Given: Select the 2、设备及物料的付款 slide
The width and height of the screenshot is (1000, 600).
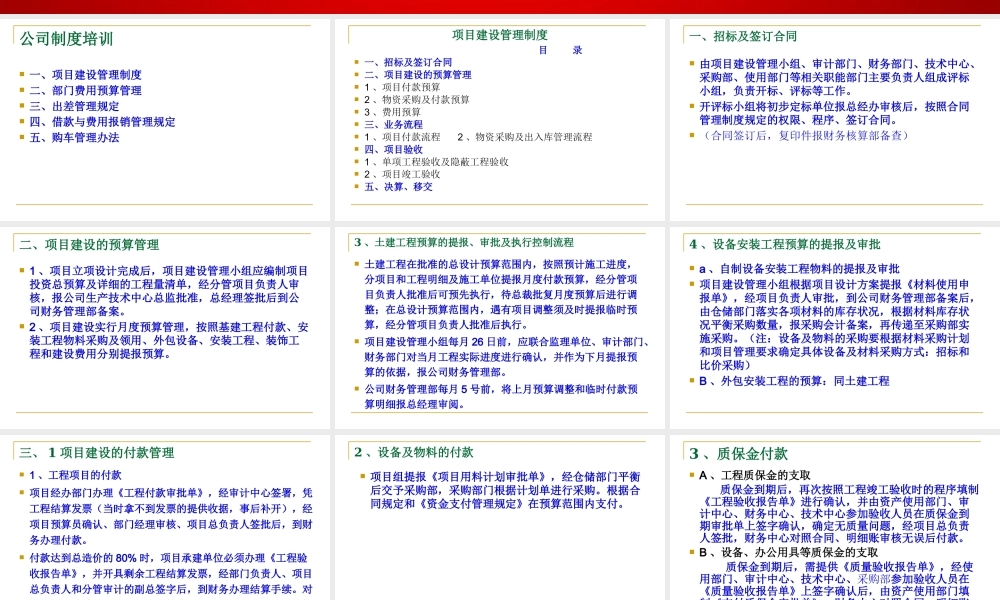Looking at the screenshot, I should coord(499,517).
